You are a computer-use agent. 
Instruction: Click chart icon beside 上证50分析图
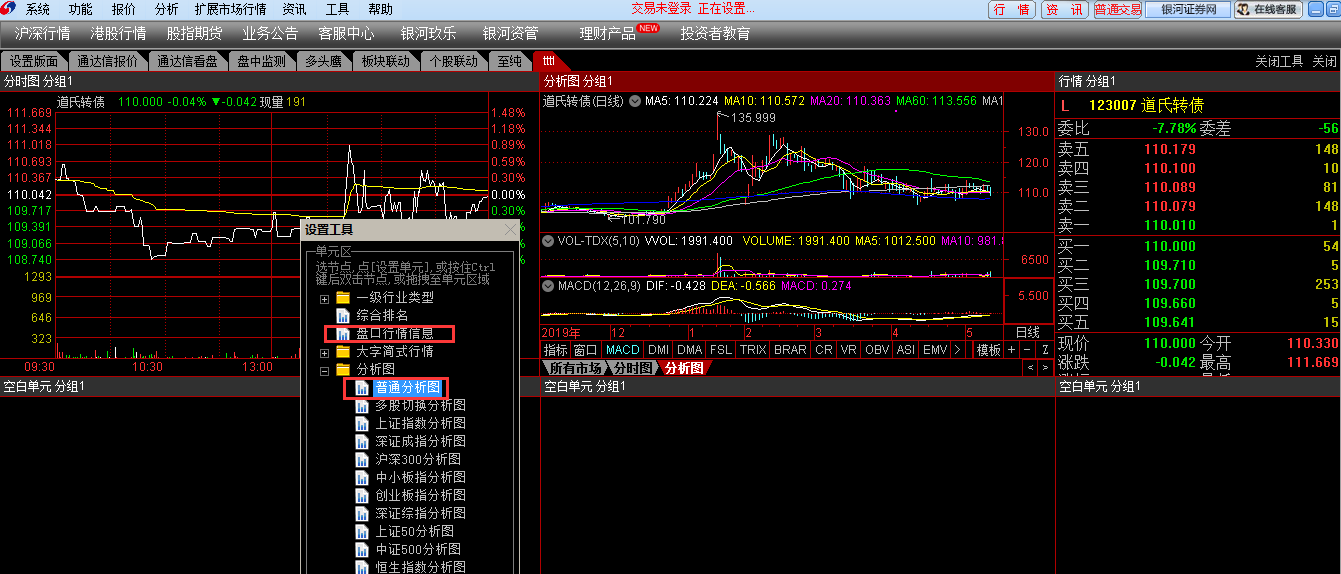[x=362, y=532]
